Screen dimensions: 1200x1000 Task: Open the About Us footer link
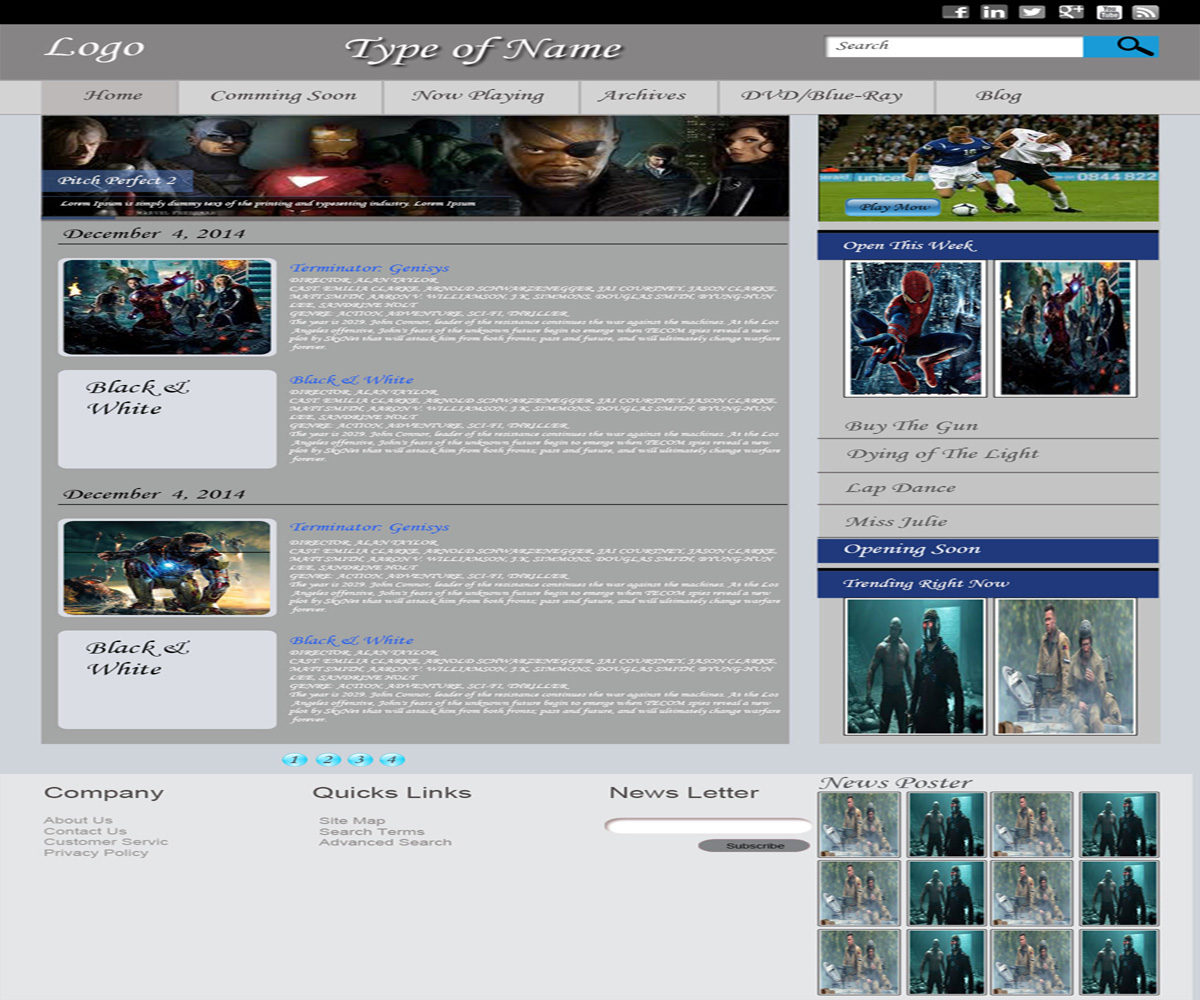point(78,821)
